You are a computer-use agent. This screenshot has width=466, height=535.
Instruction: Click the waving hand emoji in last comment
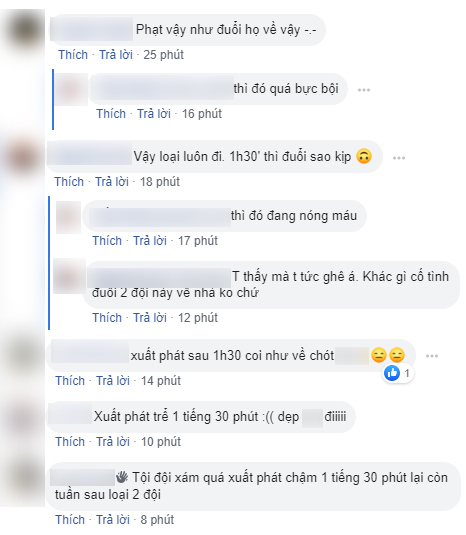(x=122, y=477)
